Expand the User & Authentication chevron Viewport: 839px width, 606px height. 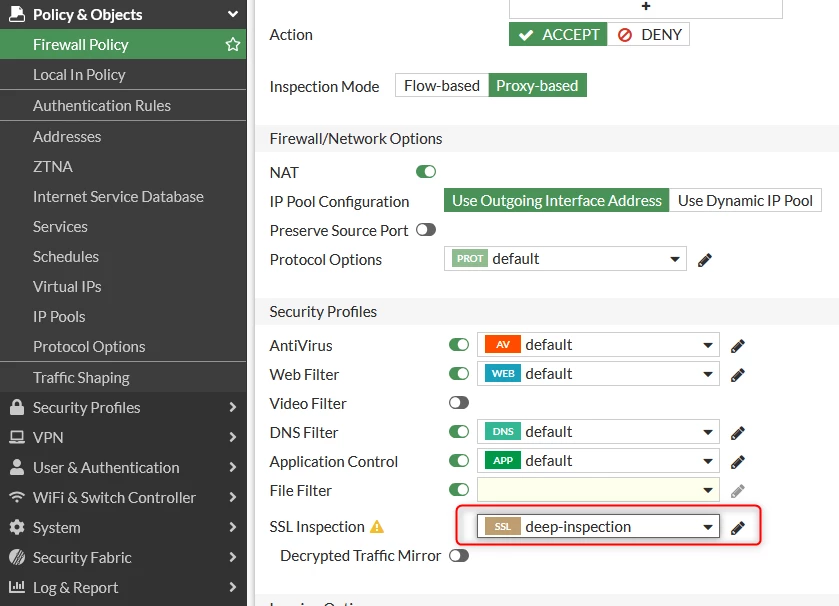point(233,467)
